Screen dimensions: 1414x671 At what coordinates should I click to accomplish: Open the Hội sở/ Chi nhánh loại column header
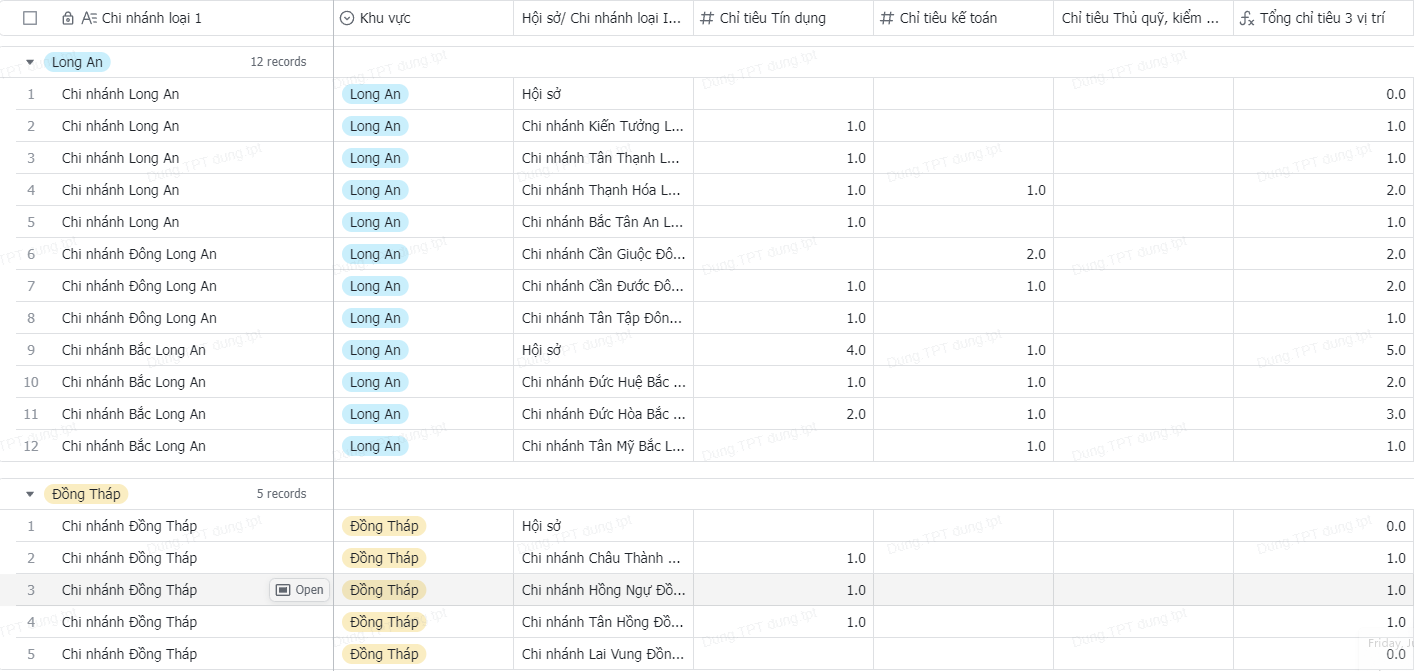click(x=602, y=18)
